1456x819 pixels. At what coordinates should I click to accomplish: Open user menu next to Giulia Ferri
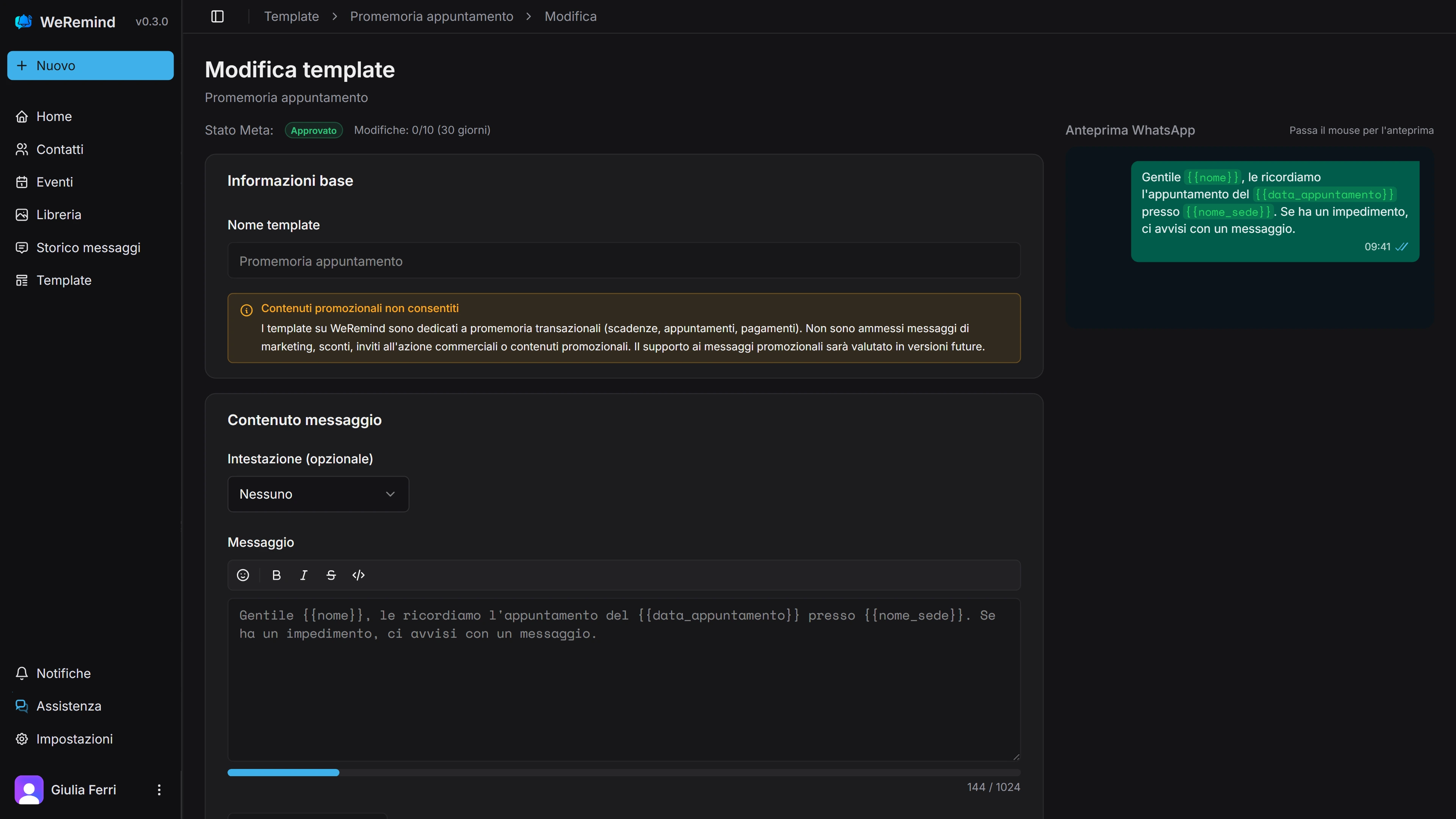click(x=159, y=789)
